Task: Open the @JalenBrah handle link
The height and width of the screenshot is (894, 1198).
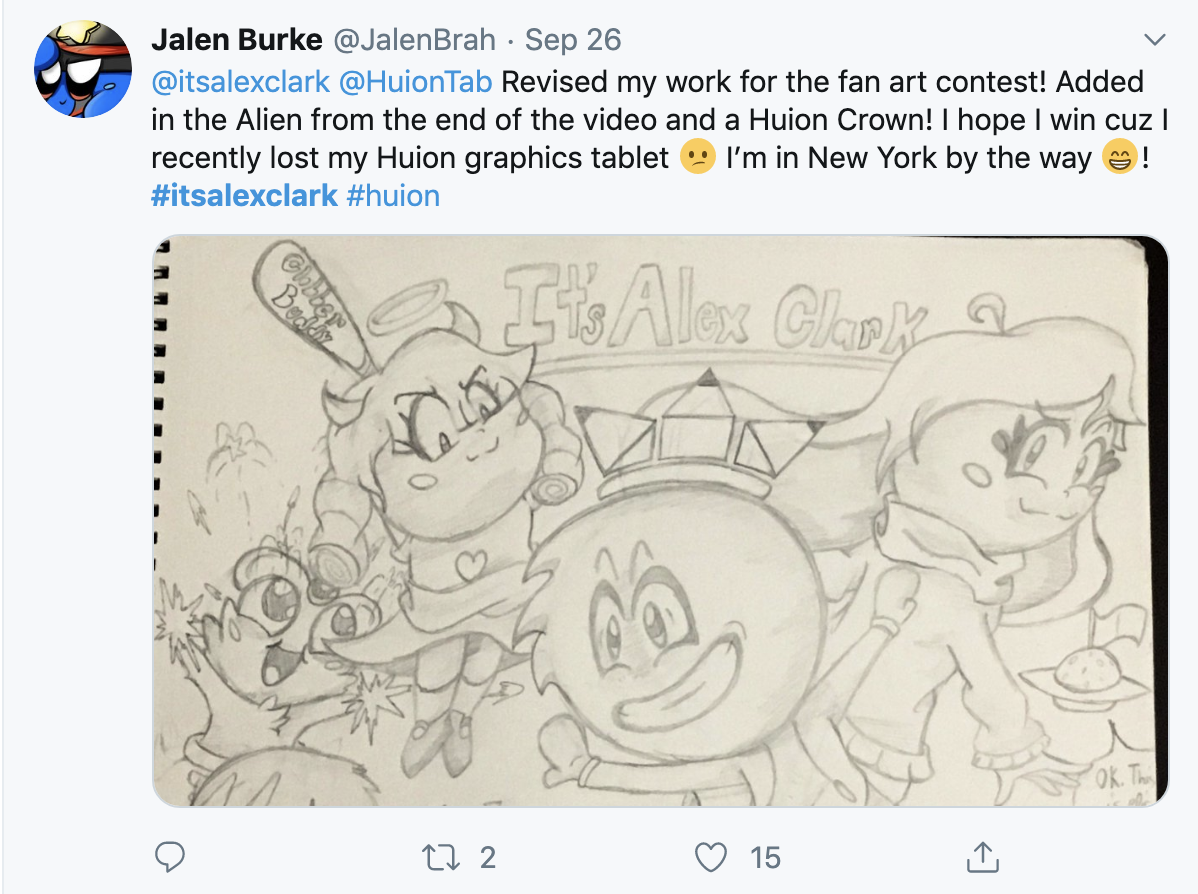Action: click(414, 40)
